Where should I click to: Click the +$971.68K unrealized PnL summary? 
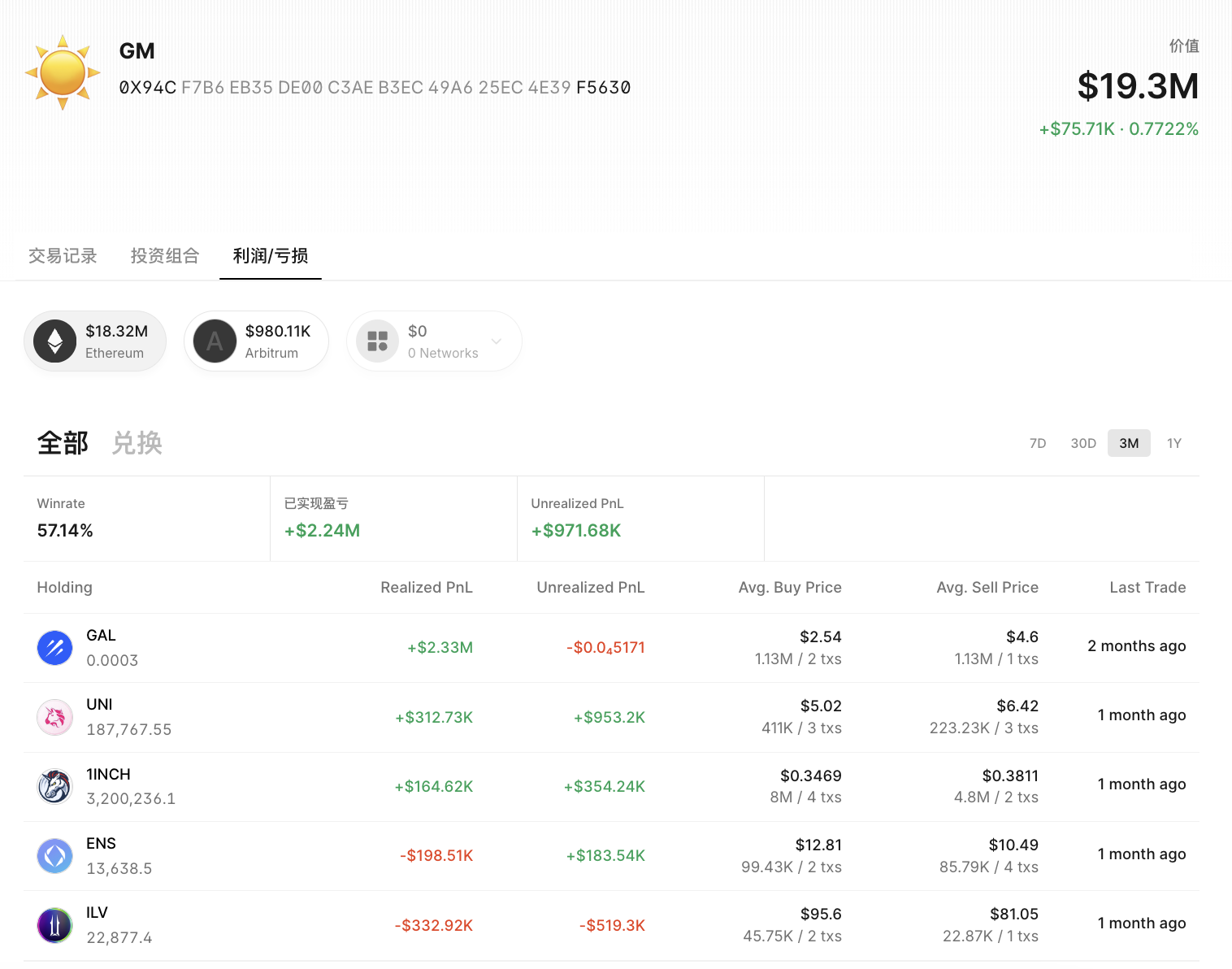point(576,531)
